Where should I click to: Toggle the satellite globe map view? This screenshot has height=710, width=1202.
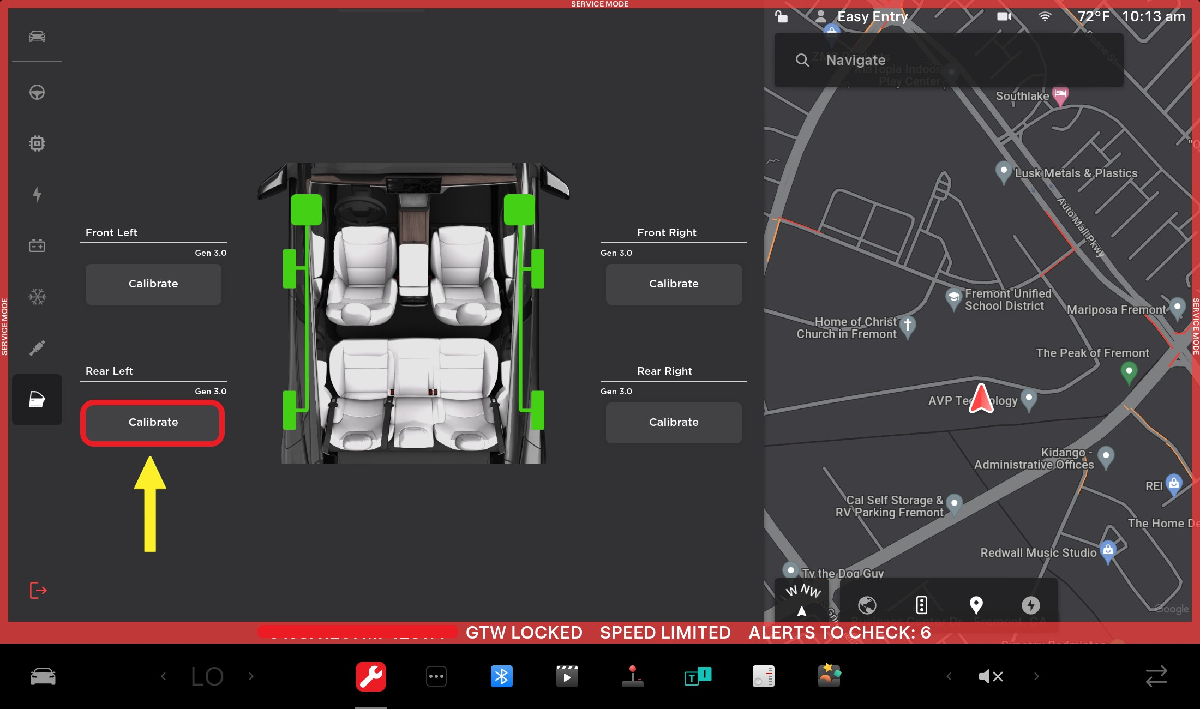(x=867, y=605)
